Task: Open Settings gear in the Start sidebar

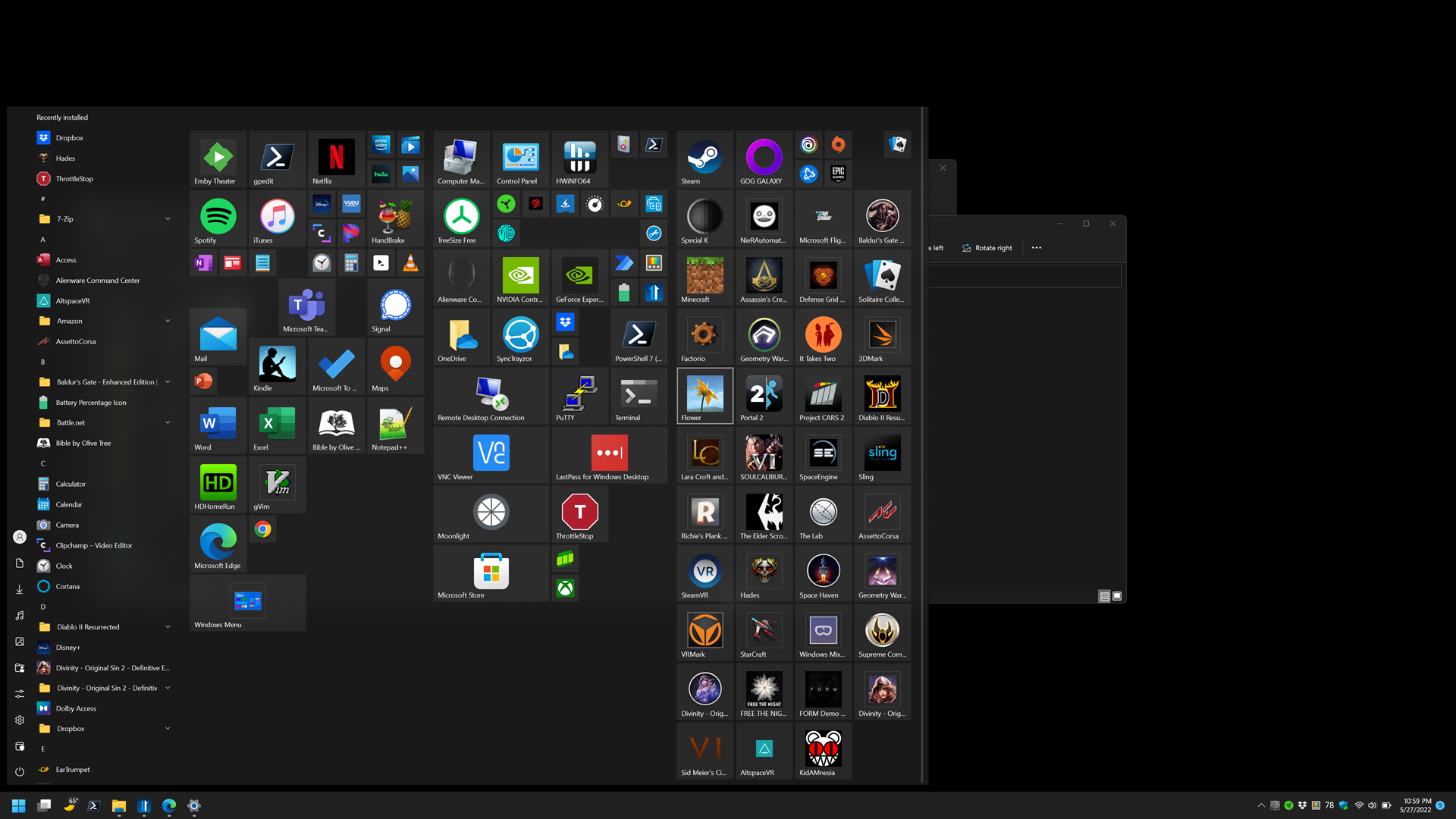Action: pyautogui.click(x=20, y=720)
